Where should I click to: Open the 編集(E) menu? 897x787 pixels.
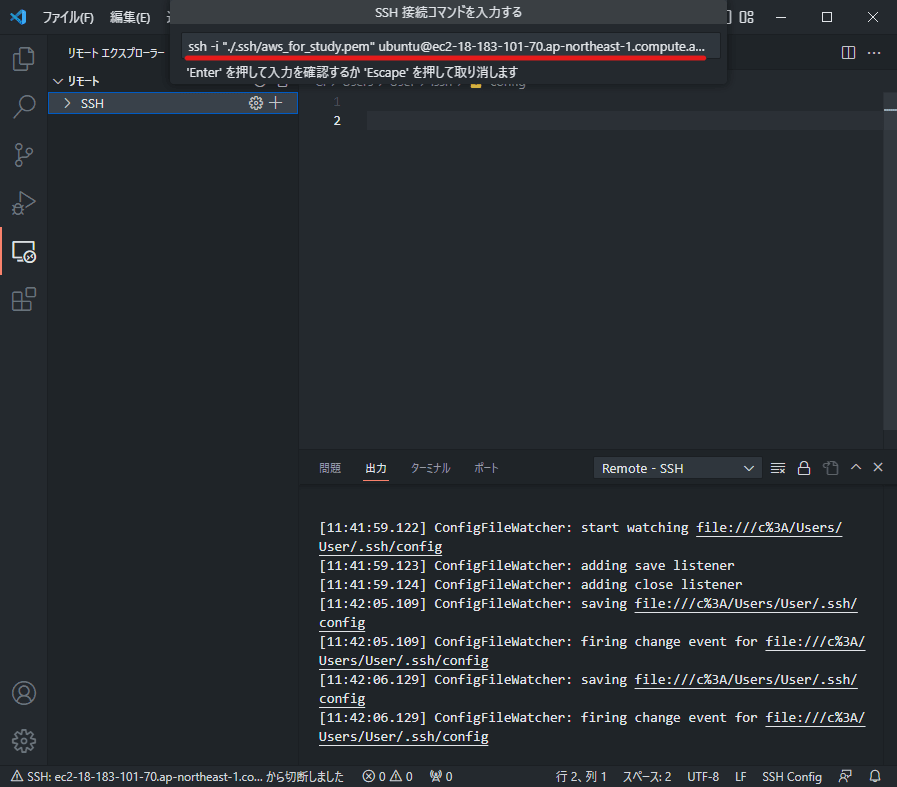coord(130,16)
